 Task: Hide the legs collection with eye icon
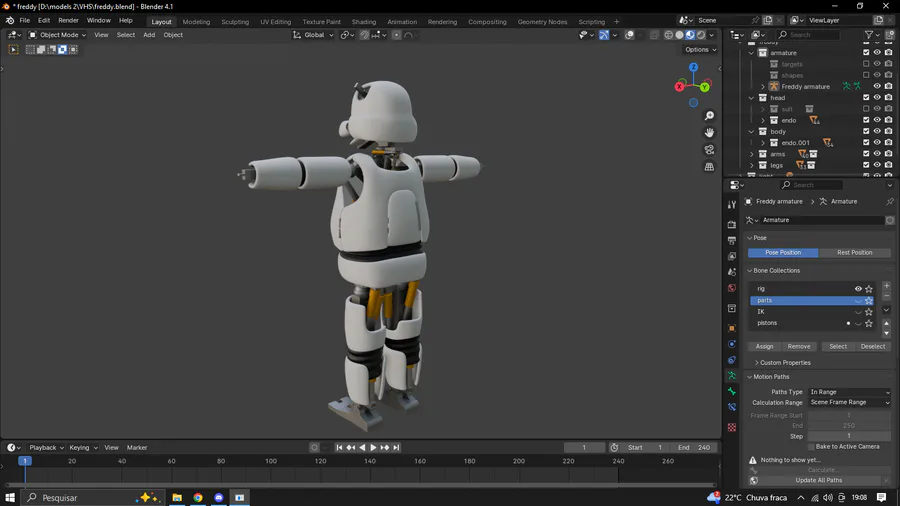(877, 165)
